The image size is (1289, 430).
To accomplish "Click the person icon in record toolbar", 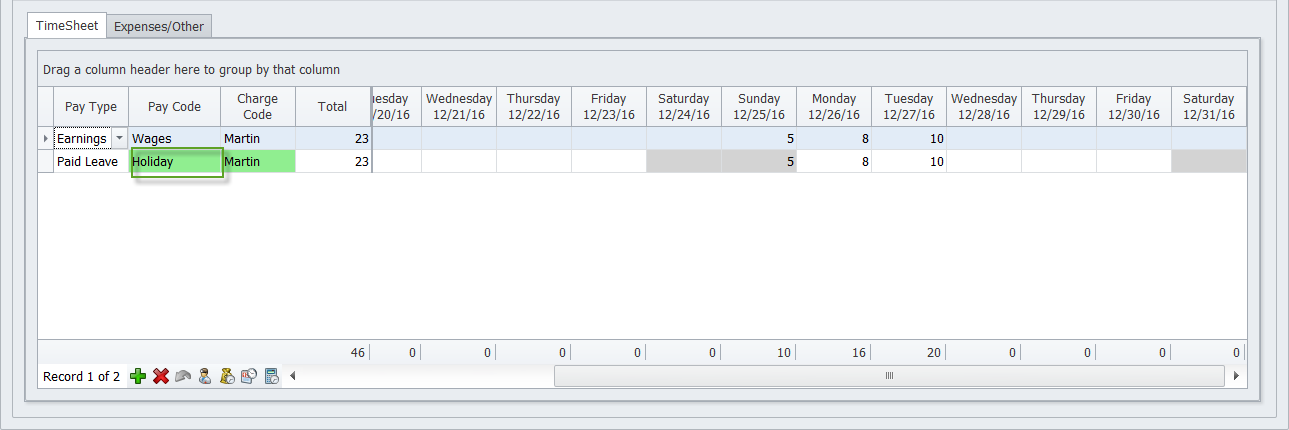I will [x=205, y=376].
